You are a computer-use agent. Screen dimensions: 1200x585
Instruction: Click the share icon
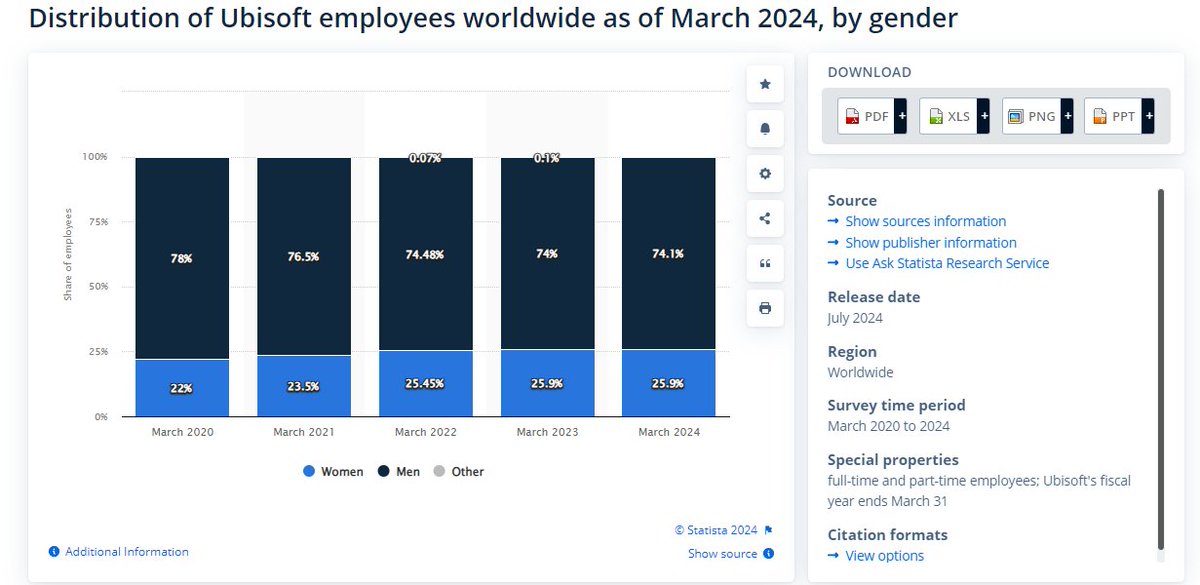[x=765, y=219]
